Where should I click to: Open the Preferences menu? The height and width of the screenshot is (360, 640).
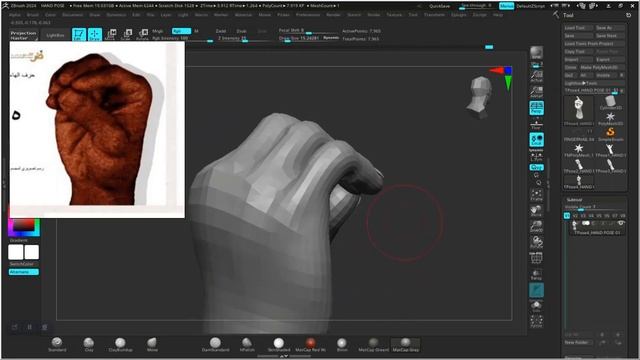(x=308, y=15)
